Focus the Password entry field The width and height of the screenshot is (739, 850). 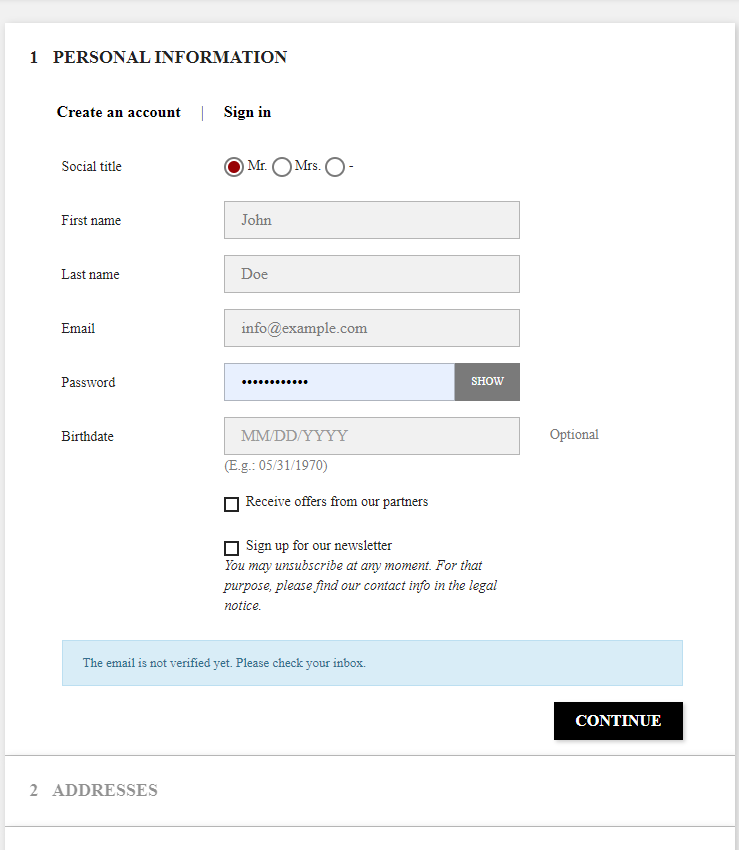(x=339, y=382)
